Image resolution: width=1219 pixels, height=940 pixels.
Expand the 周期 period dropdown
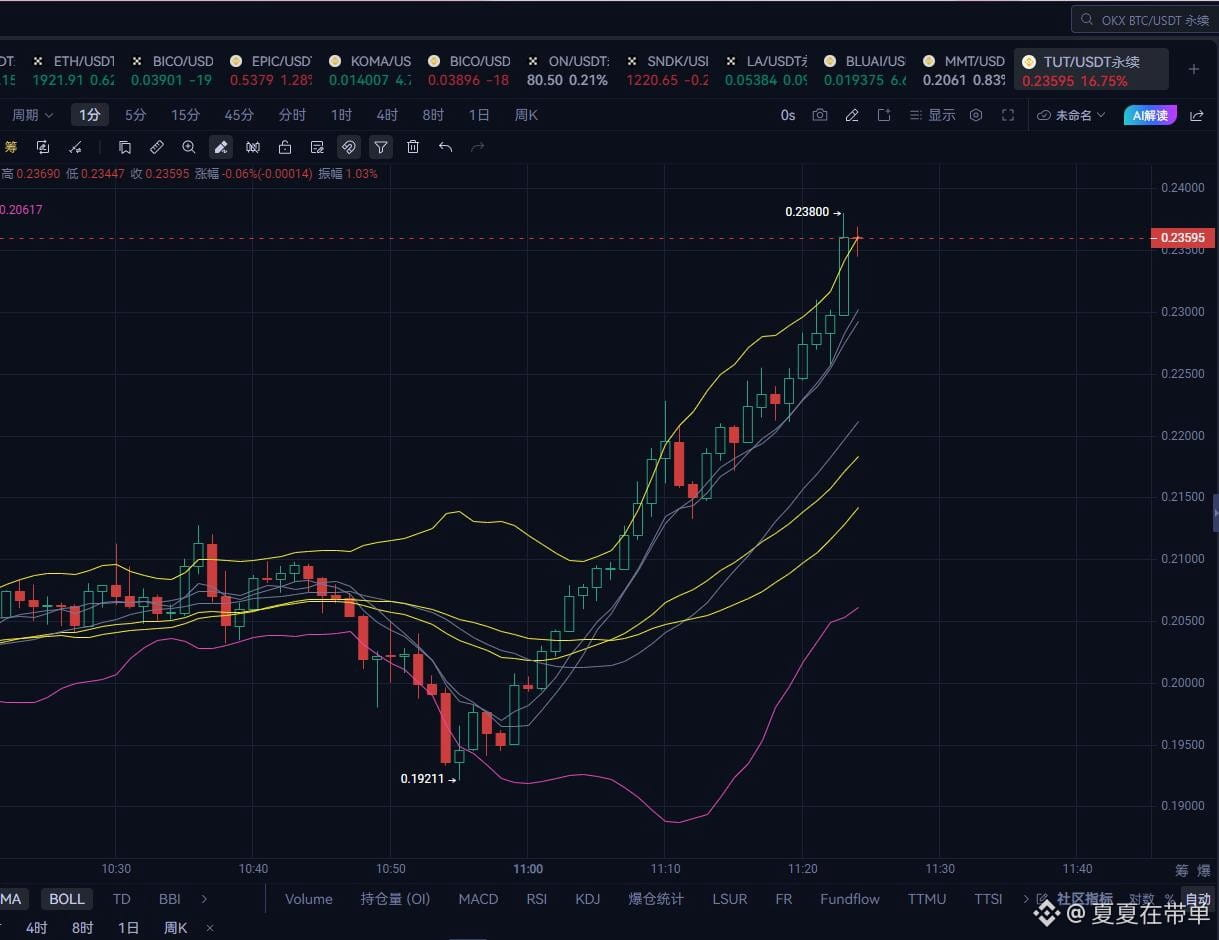tap(32, 115)
